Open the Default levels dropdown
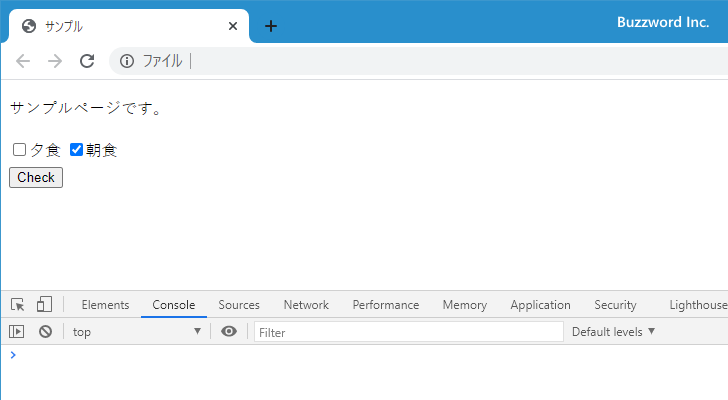 pyautogui.click(x=613, y=332)
